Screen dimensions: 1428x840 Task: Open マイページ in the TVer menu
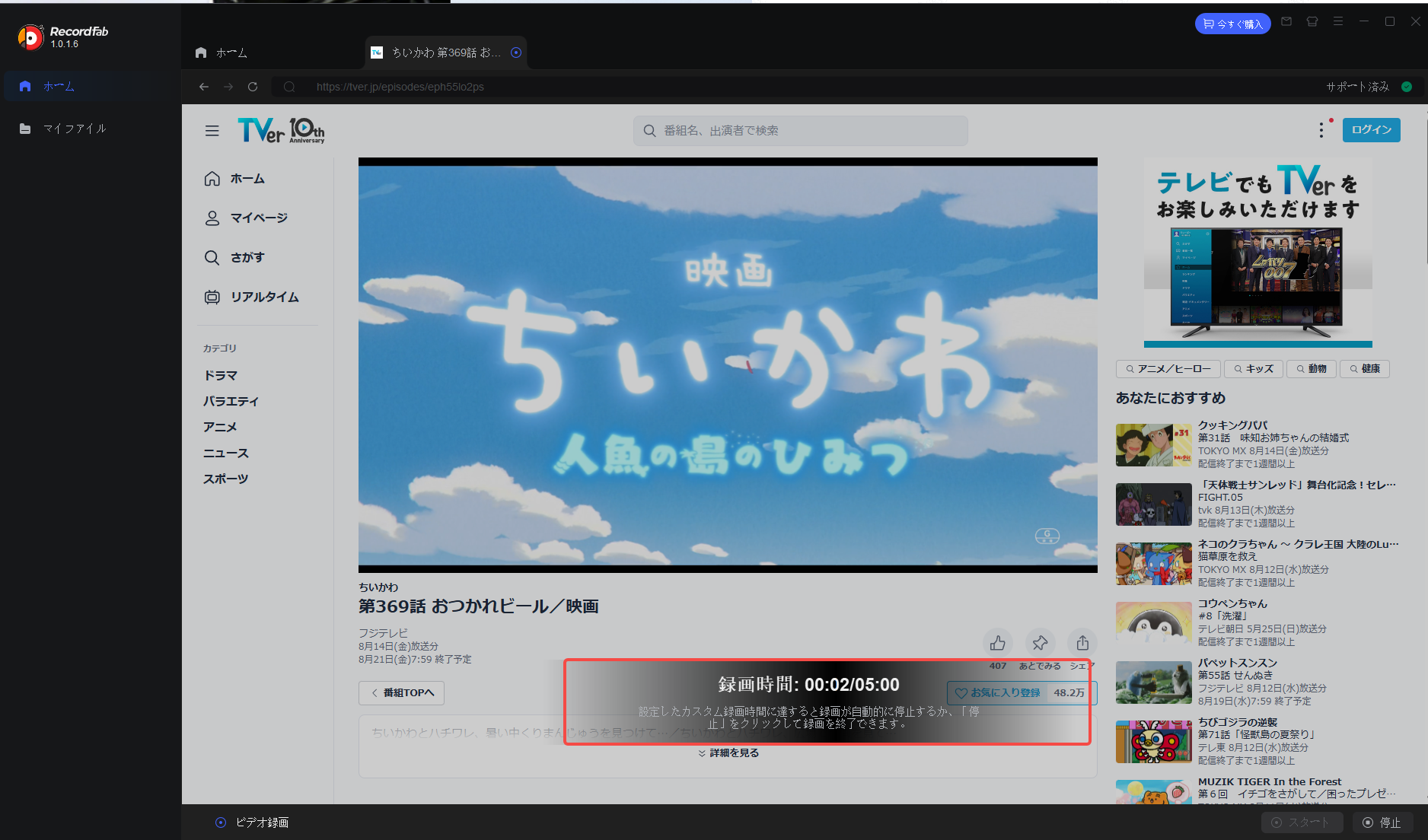(x=247, y=218)
